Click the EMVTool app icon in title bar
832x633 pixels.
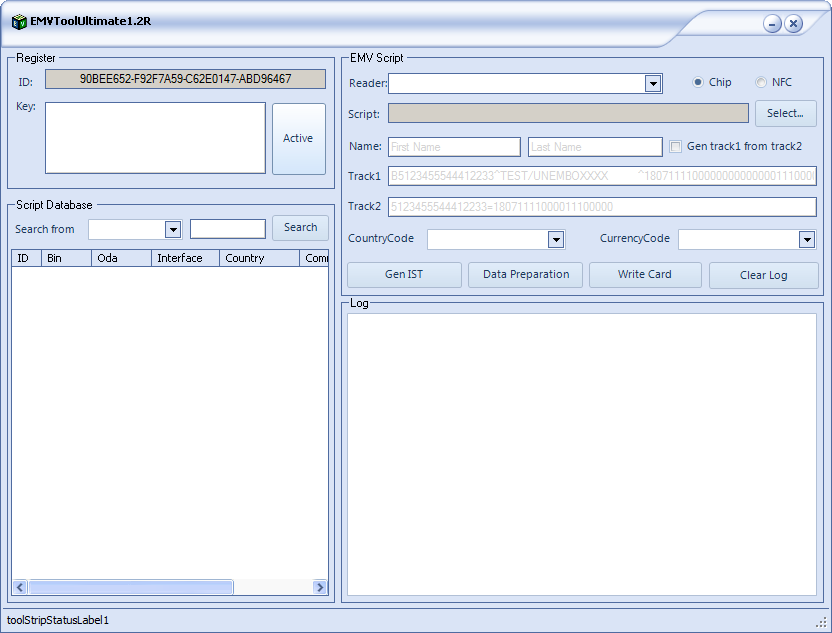pyautogui.click(x=19, y=22)
